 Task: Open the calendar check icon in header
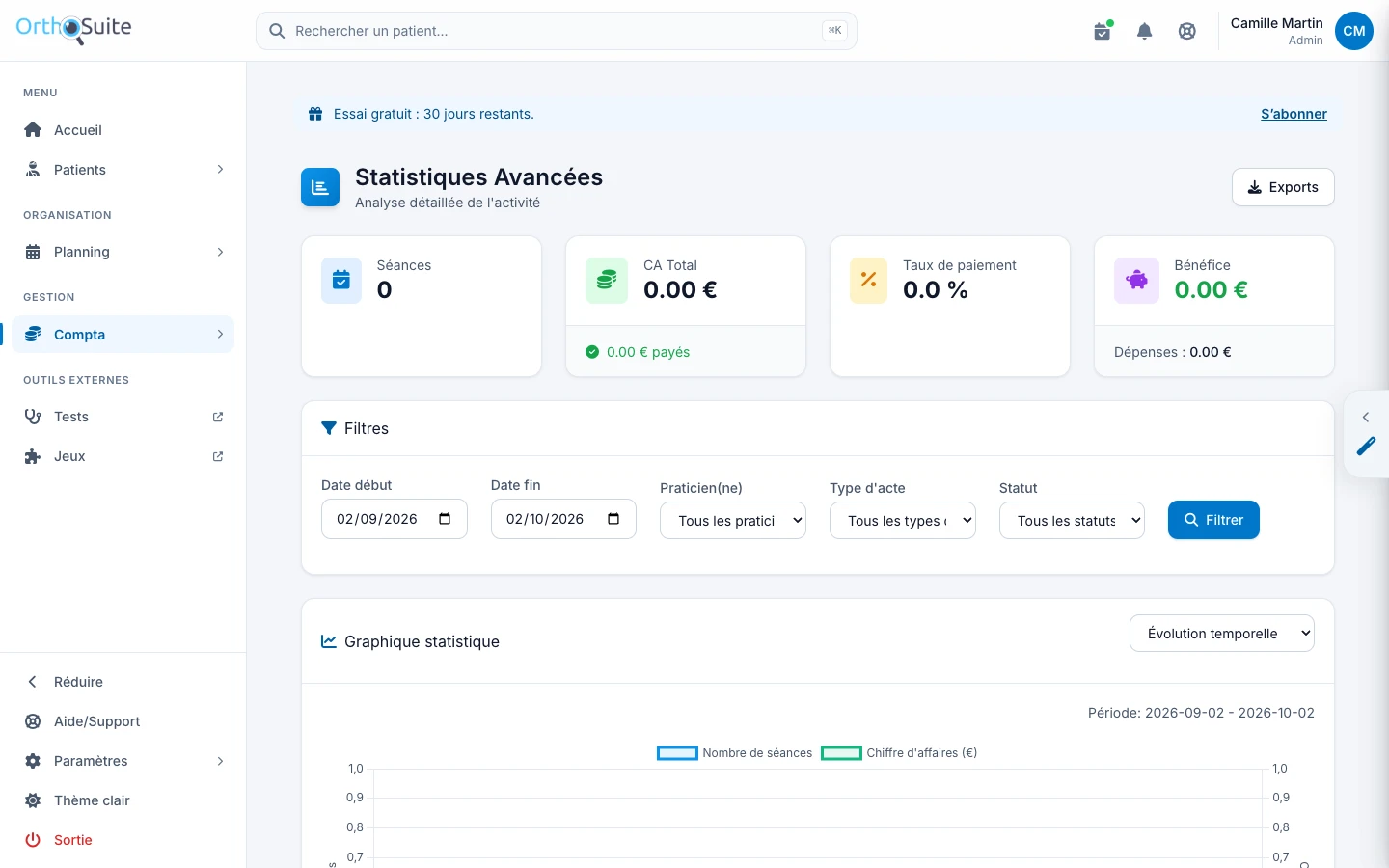pyautogui.click(x=1103, y=31)
